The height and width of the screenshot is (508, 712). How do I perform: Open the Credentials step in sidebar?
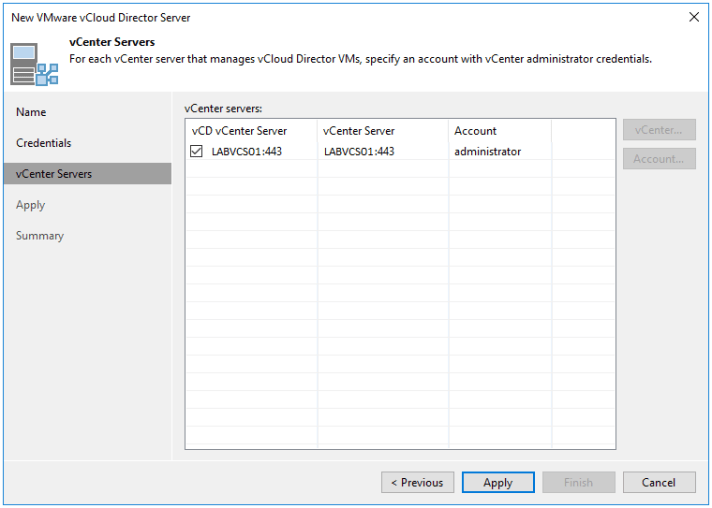[x=44, y=143]
